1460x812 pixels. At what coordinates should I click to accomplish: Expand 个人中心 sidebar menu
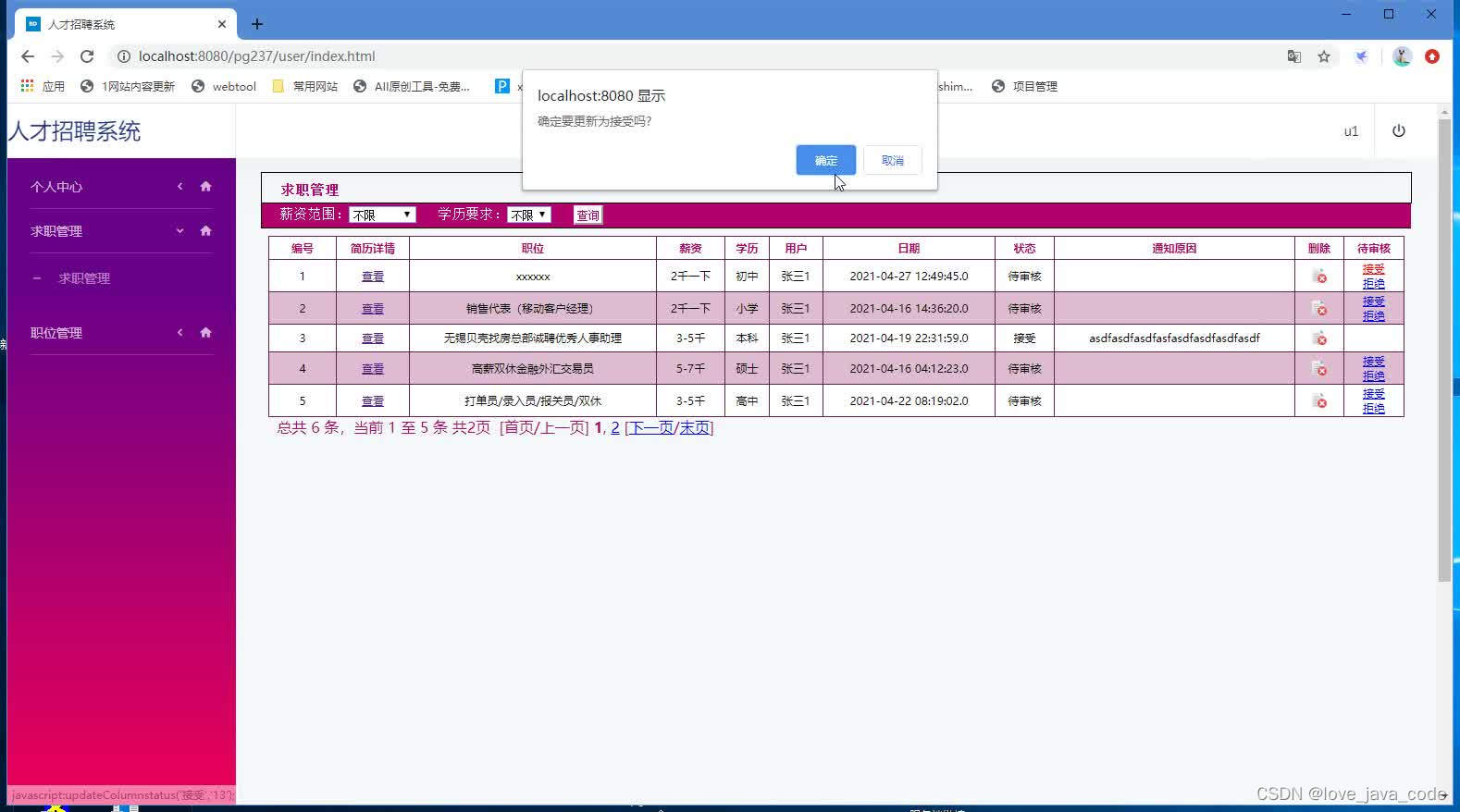point(56,187)
